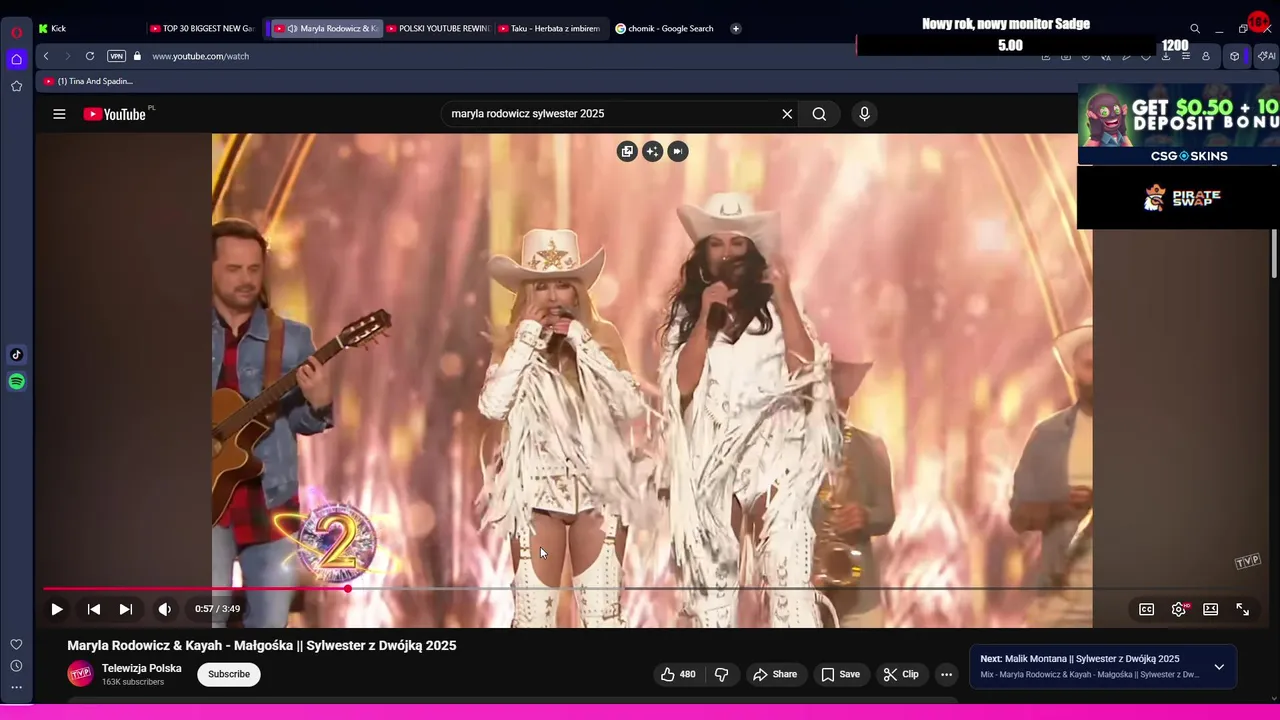This screenshot has width=1280, height=720.
Task: Open Tina And Spadin bookmark
Action: point(89,81)
